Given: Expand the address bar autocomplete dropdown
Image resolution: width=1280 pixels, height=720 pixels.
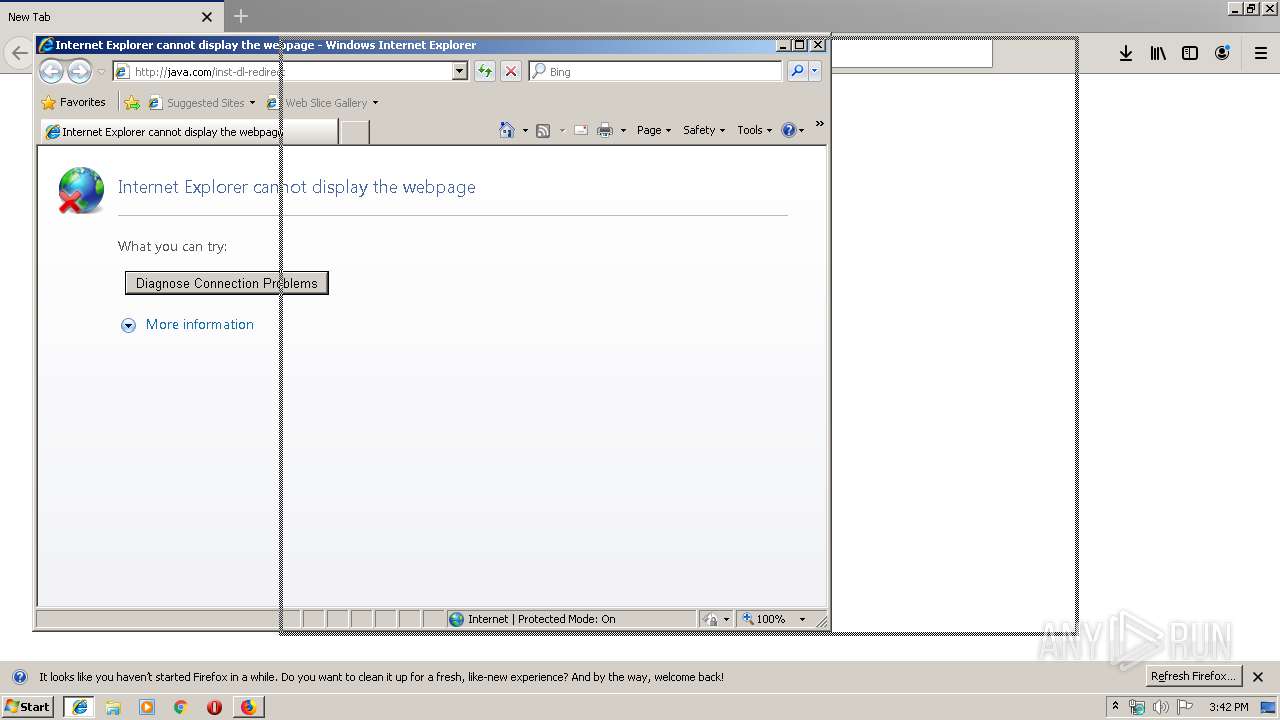Looking at the screenshot, I should (460, 71).
